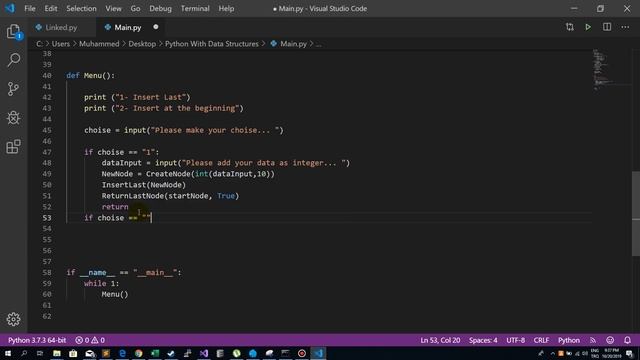
Task: Click the Muhammed breadcrumb segment
Action: point(99,44)
